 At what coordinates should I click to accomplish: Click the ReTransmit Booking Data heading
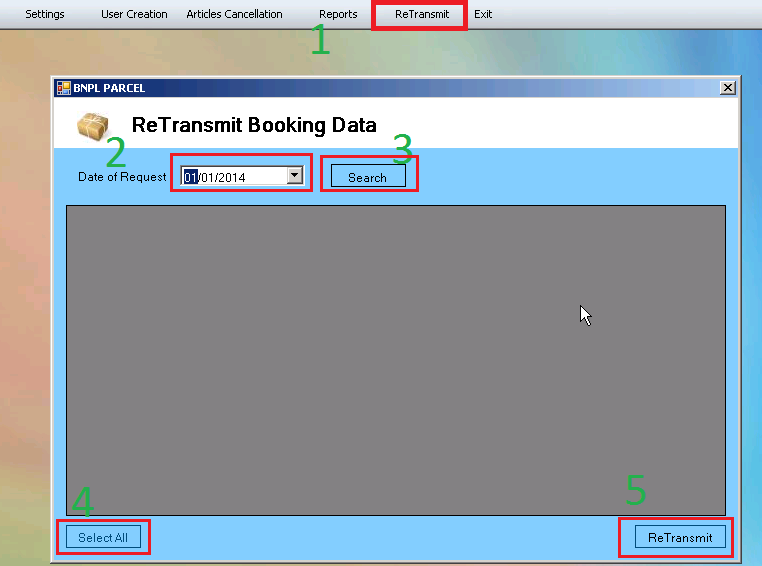254,125
